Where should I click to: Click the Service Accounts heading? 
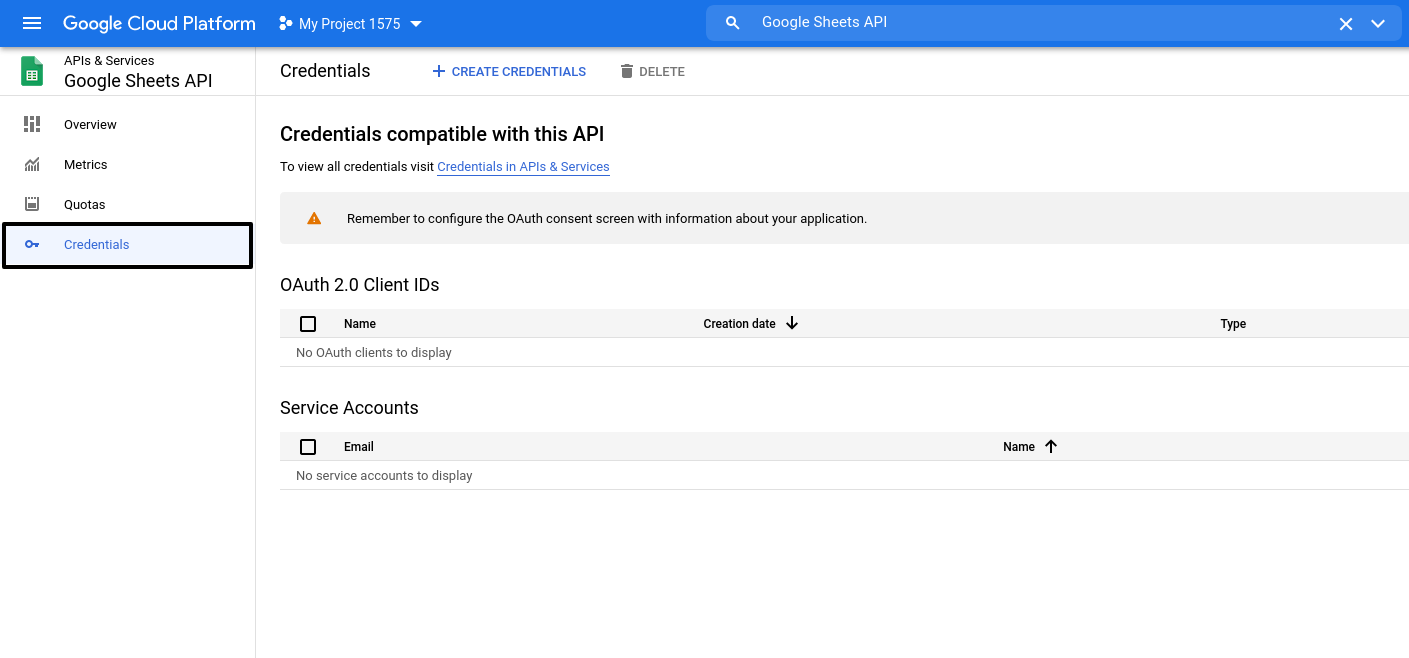click(349, 408)
